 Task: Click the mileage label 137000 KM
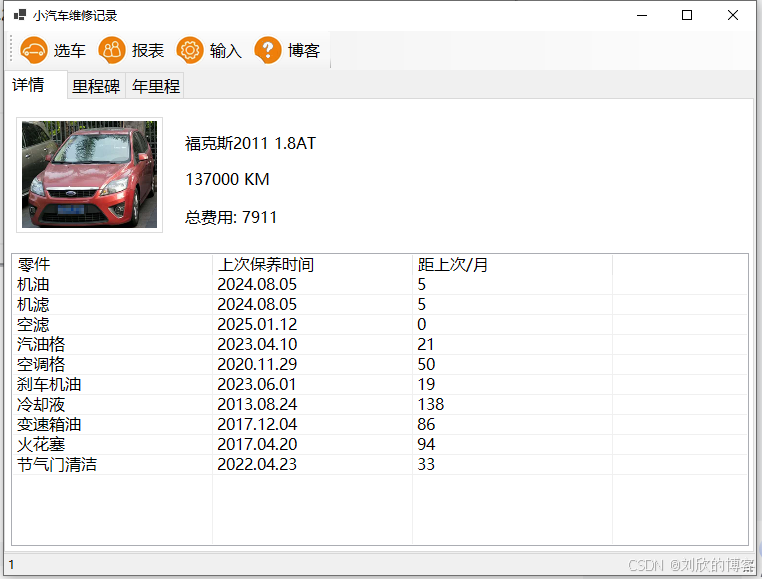[227, 179]
